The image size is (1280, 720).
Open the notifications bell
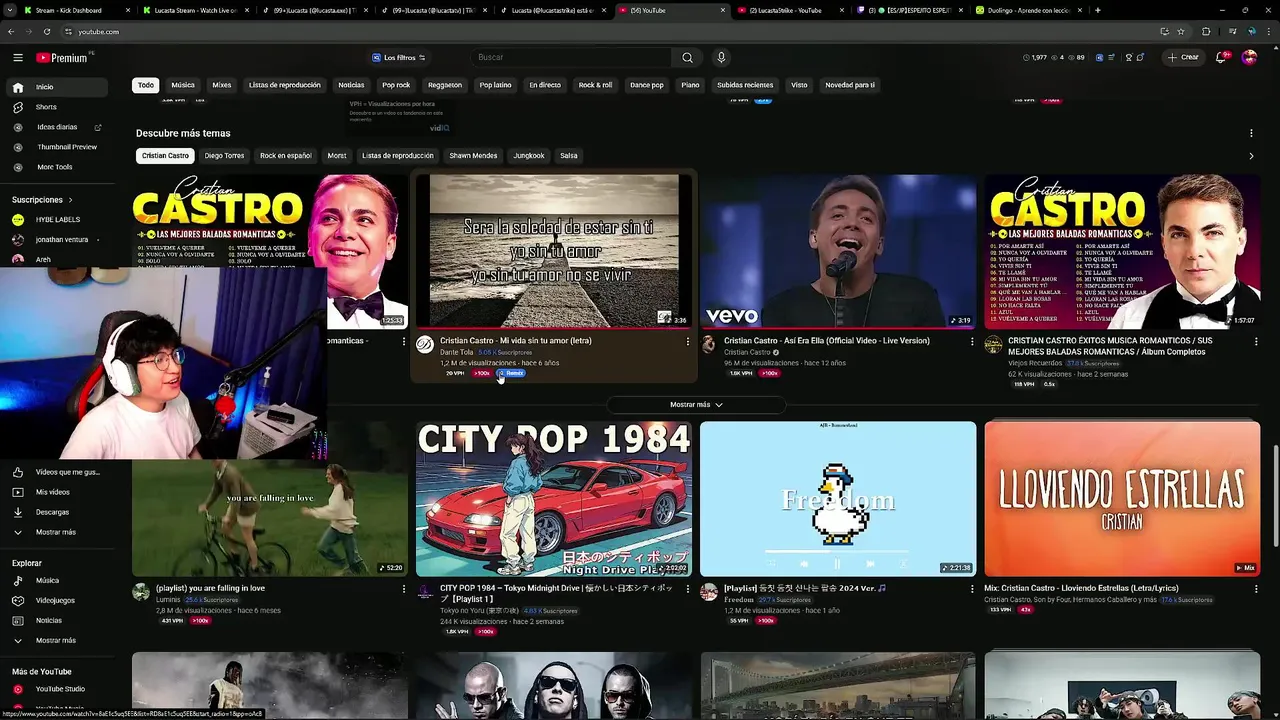point(1221,58)
